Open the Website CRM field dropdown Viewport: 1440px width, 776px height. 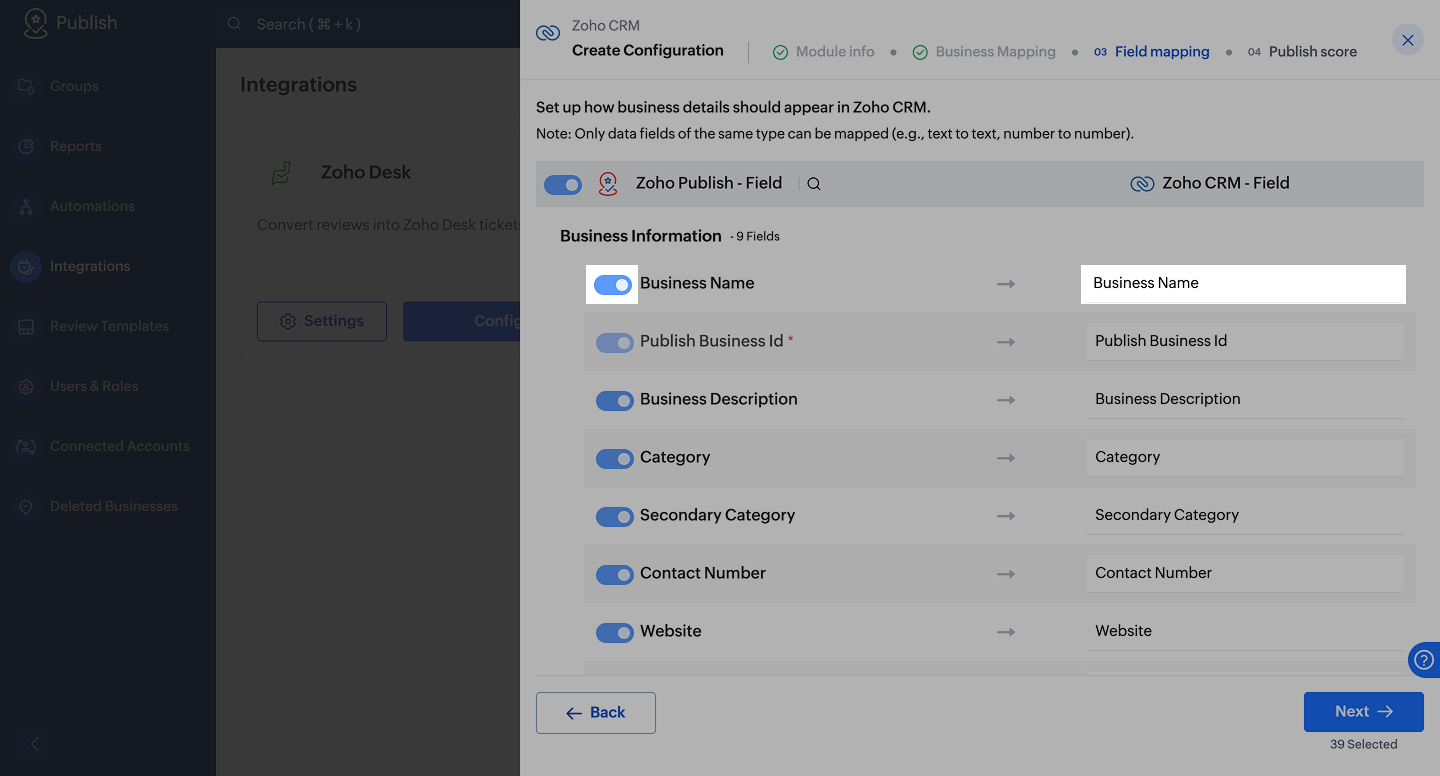(x=1244, y=631)
